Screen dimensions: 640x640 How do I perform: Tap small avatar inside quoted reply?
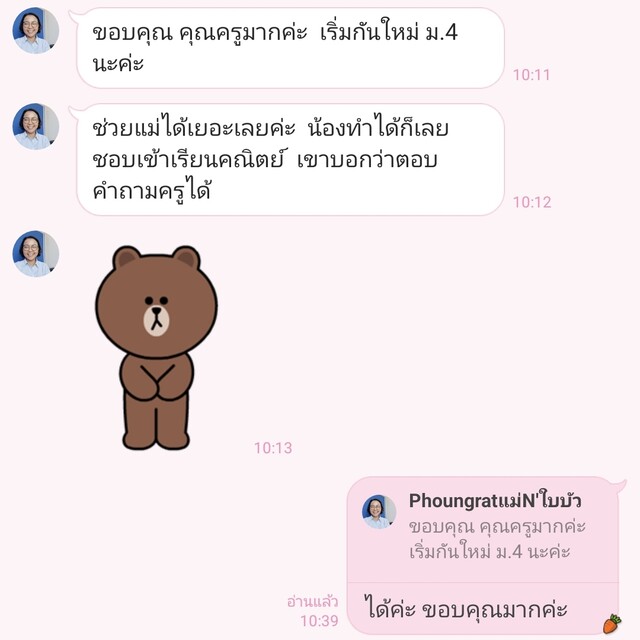(379, 511)
